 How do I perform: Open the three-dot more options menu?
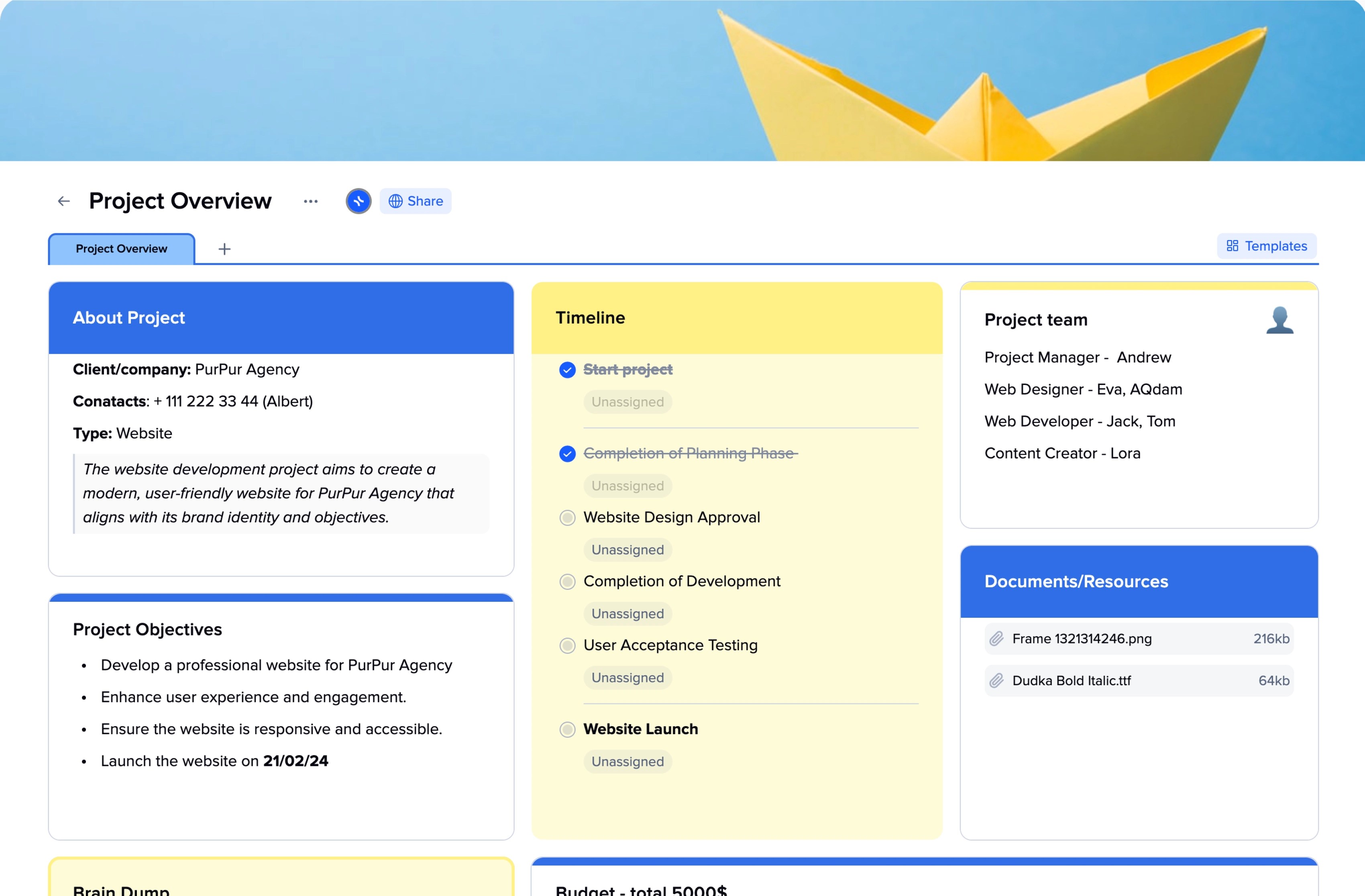pyautogui.click(x=310, y=202)
